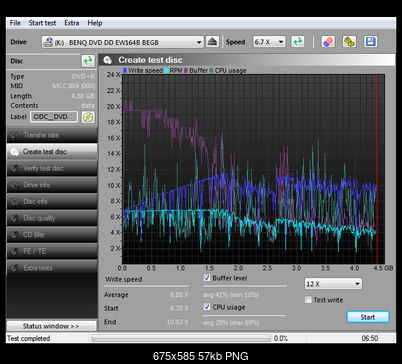The height and width of the screenshot is (364, 402).
Task: Open the Help menu
Action: (x=95, y=23)
